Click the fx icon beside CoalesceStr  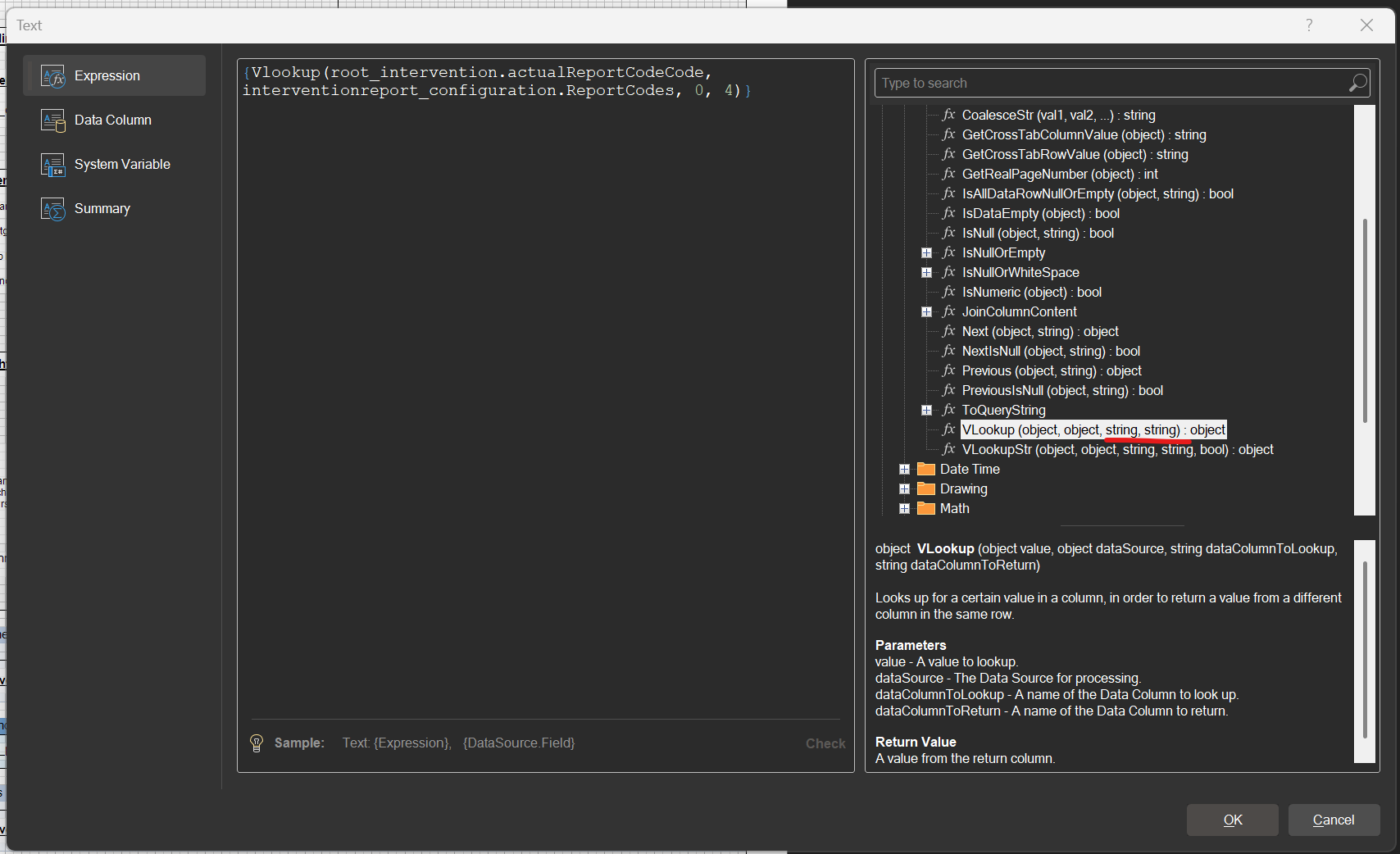(949, 115)
